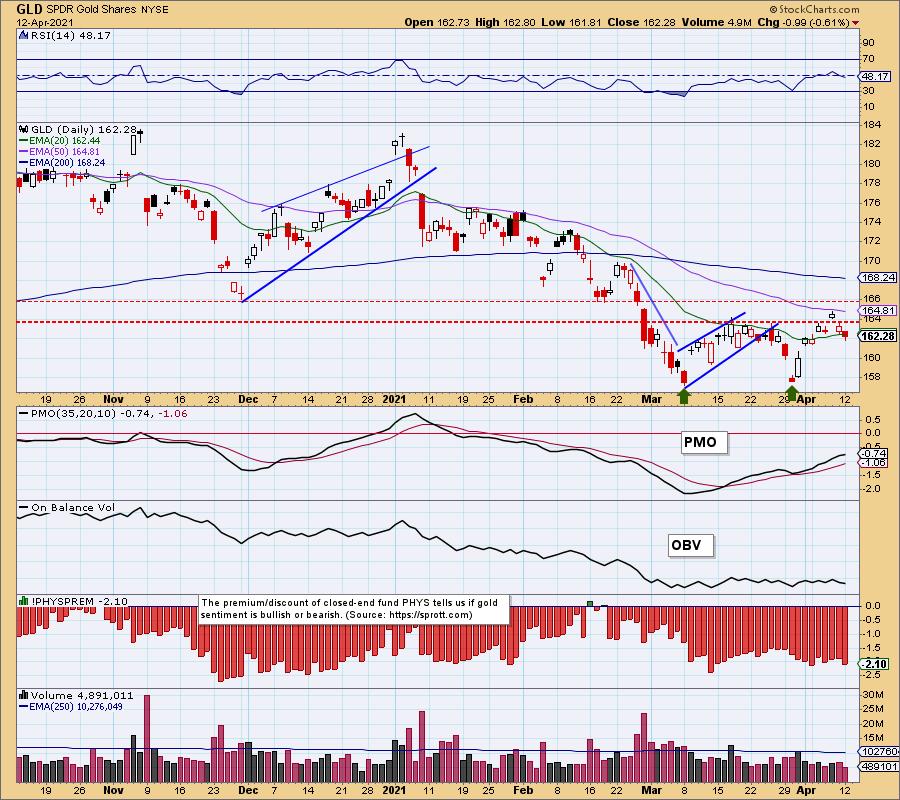Select the !PHYSPREM -2.10 legend label

[x=79, y=601]
